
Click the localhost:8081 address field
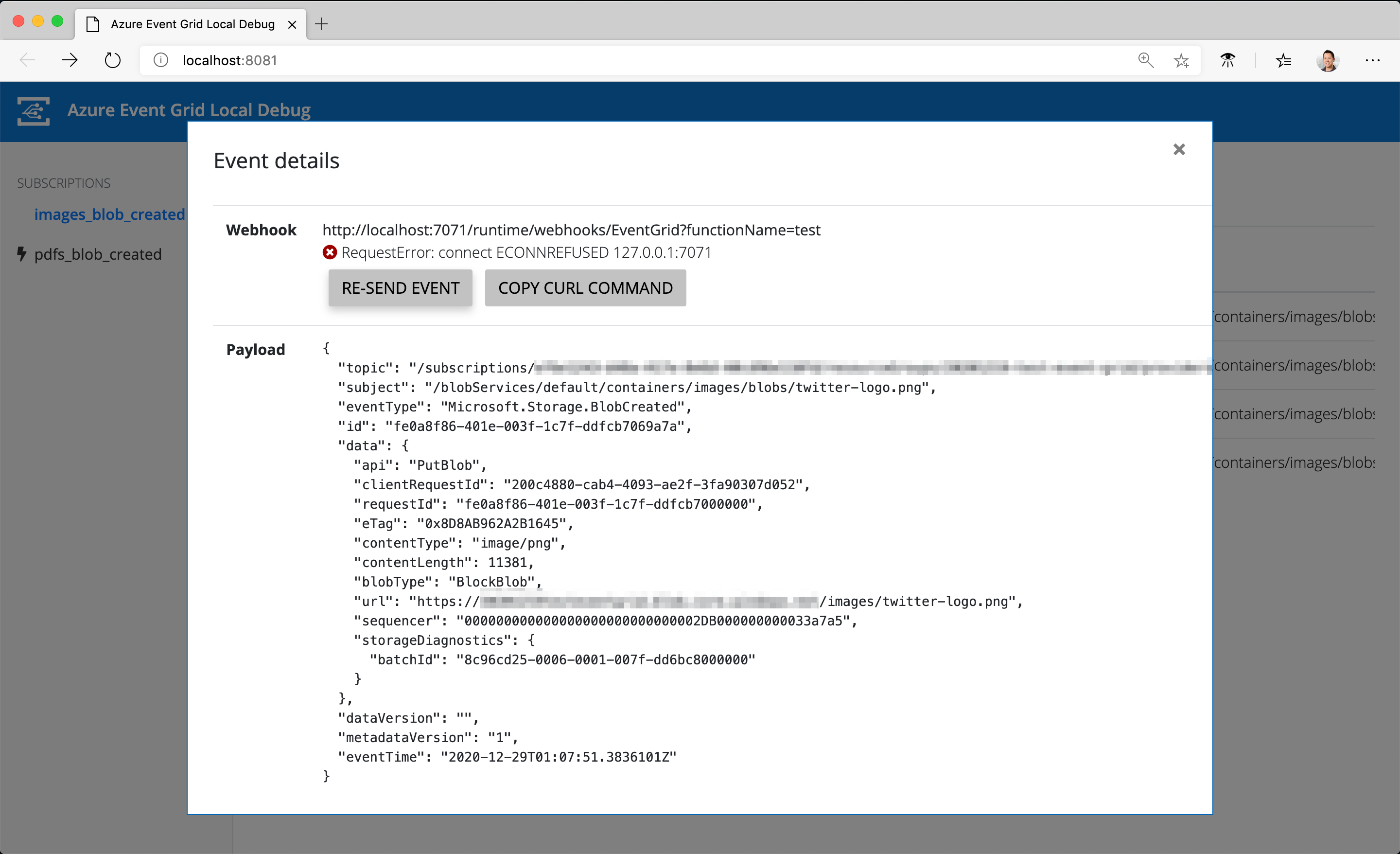(x=625, y=60)
